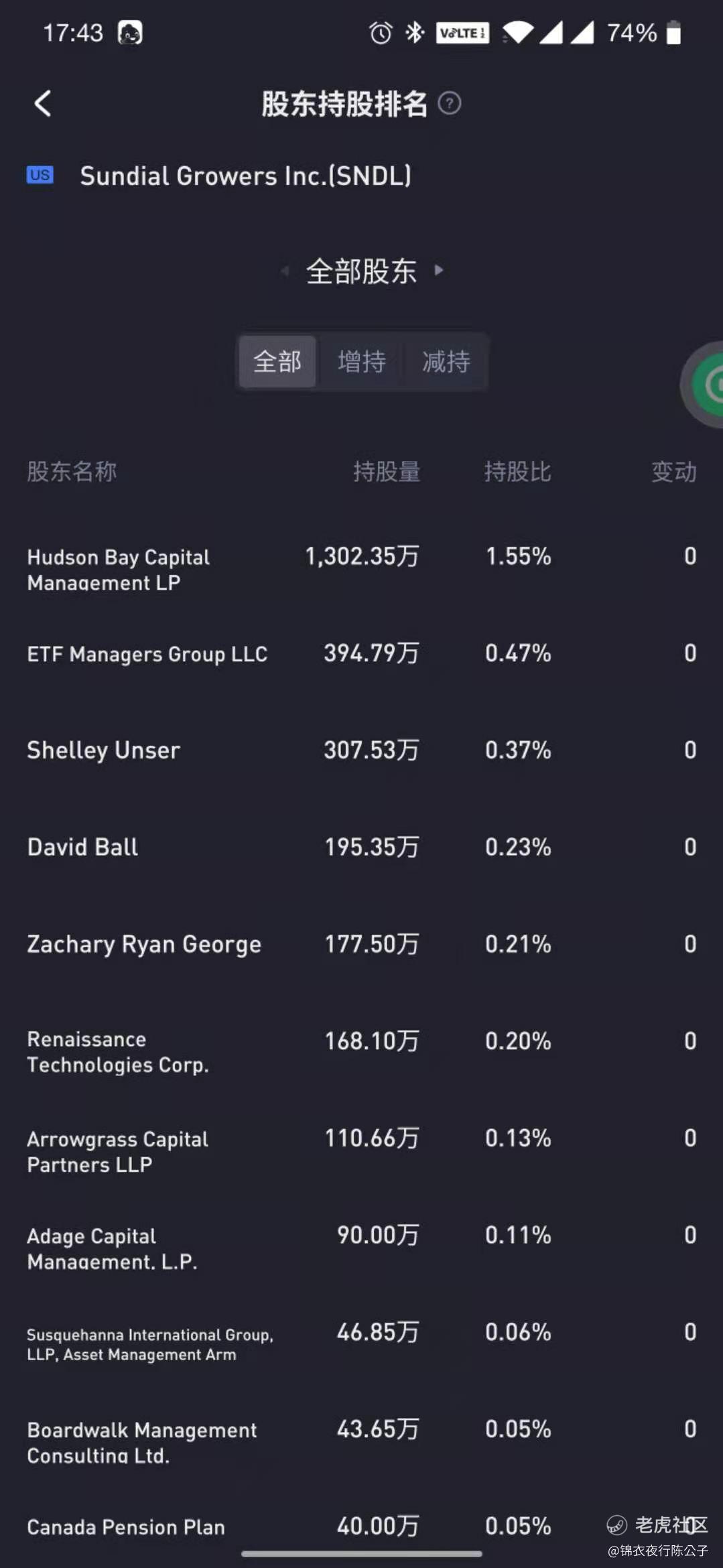Screen dimensions: 723x1568
Task: Open the 全部股东 category selector
Action: click(x=362, y=271)
